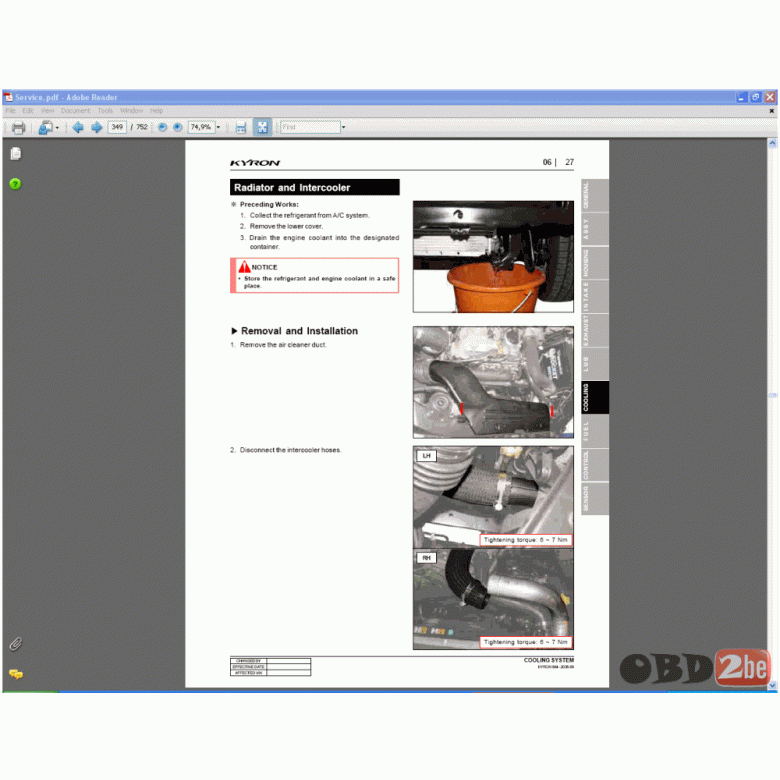The height and width of the screenshot is (780, 780).
Task: Click 'Collect the refrigerant from A/C system' line
Action: [x=309, y=215]
